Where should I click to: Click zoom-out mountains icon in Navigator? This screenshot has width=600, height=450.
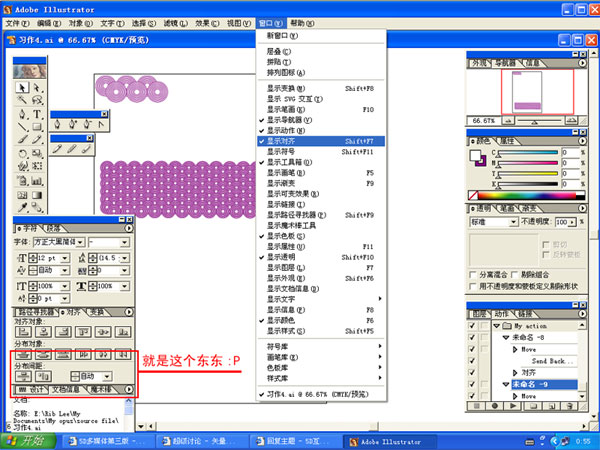(x=509, y=121)
